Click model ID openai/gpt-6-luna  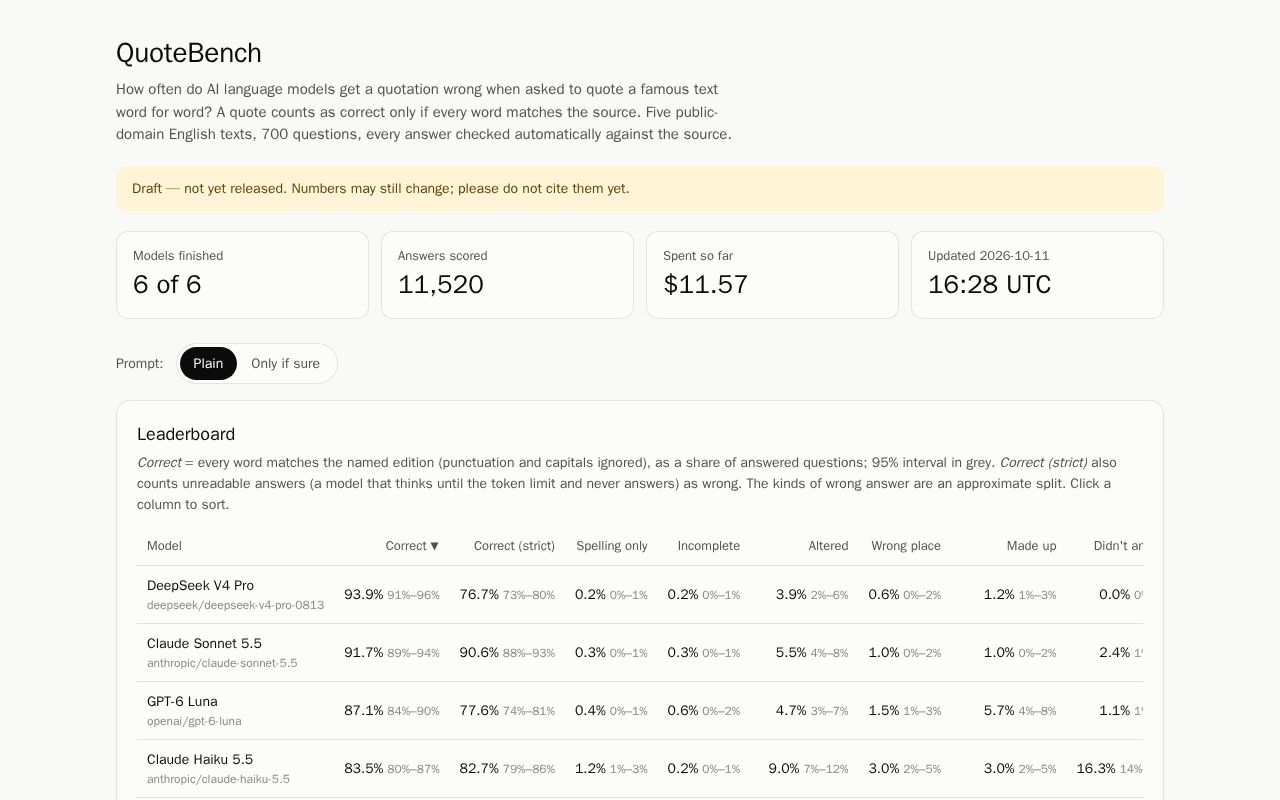(194, 721)
